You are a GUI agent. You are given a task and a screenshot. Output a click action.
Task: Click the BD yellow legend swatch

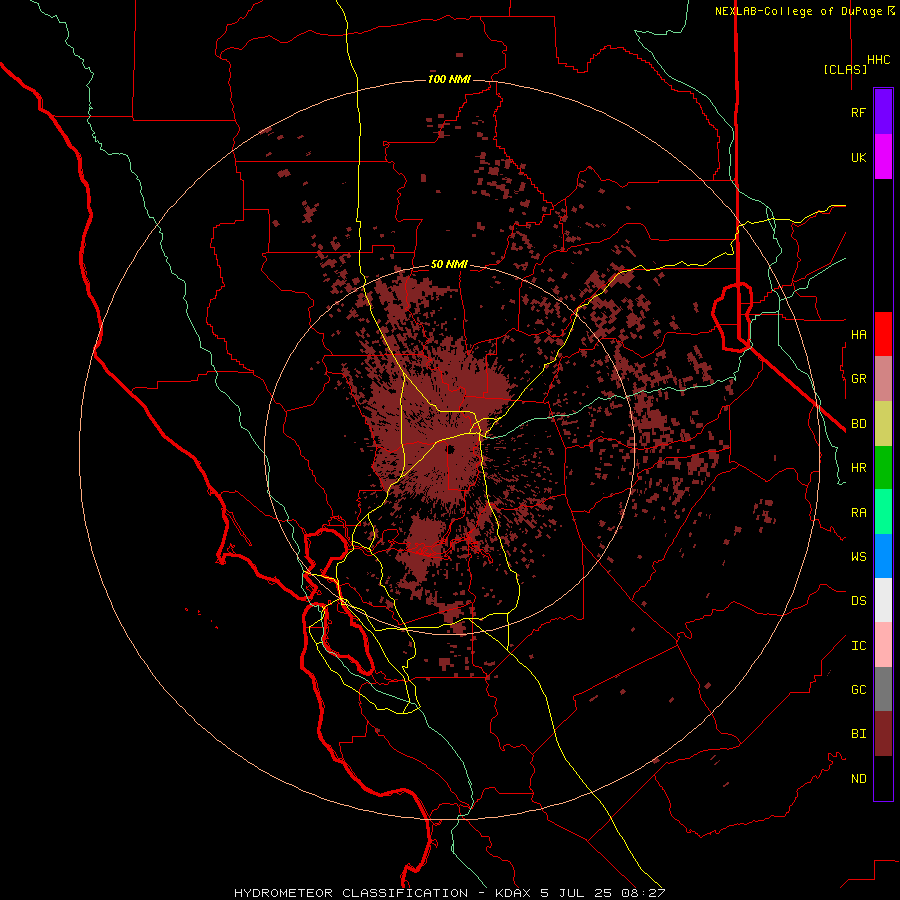[883, 424]
